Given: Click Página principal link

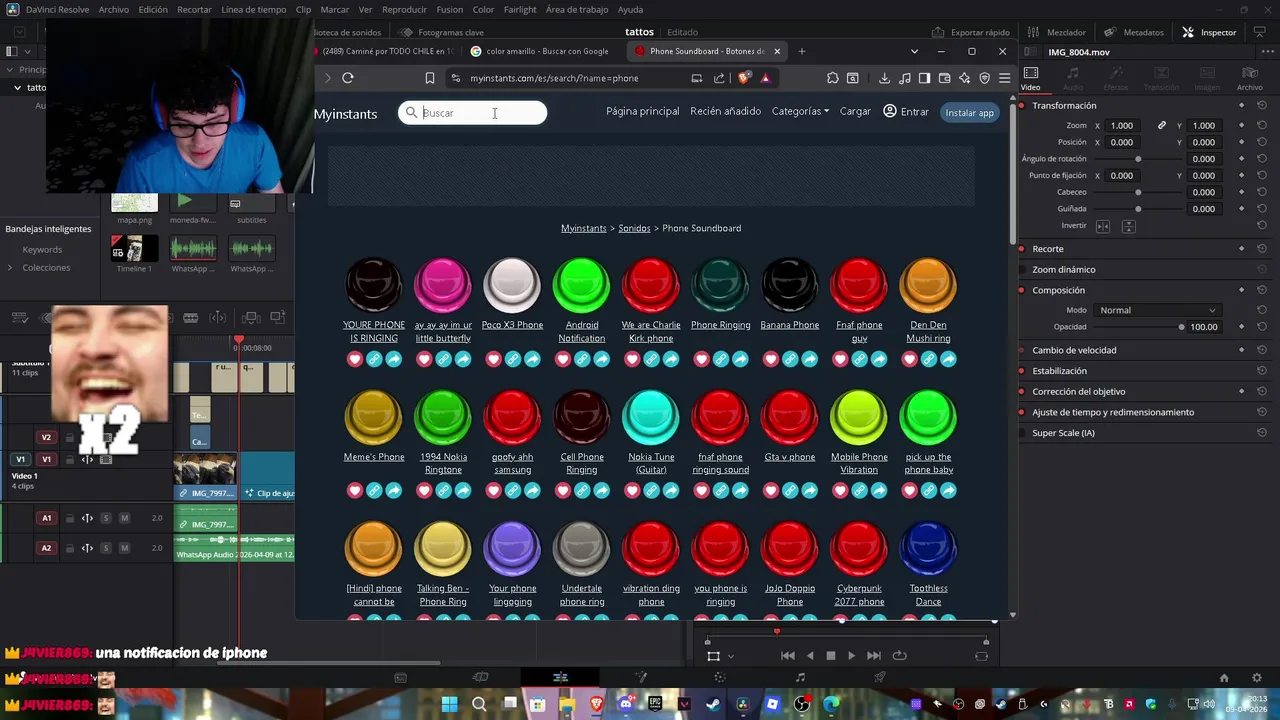Looking at the screenshot, I should click(642, 112).
